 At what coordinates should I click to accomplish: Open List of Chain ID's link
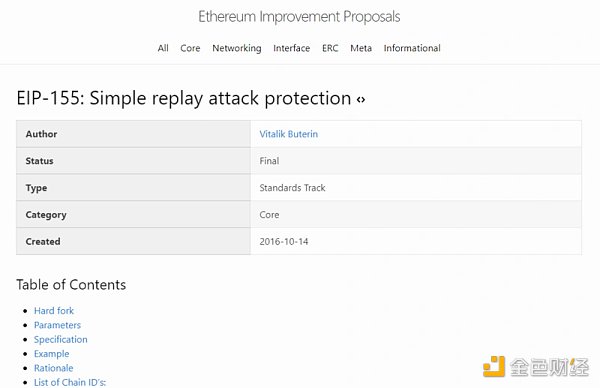tap(70, 382)
